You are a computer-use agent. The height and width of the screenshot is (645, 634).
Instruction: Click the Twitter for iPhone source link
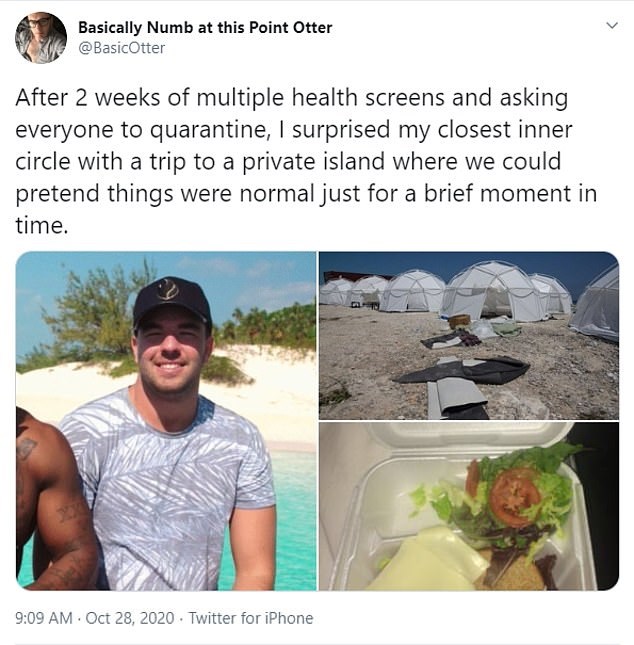tap(251, 618)
